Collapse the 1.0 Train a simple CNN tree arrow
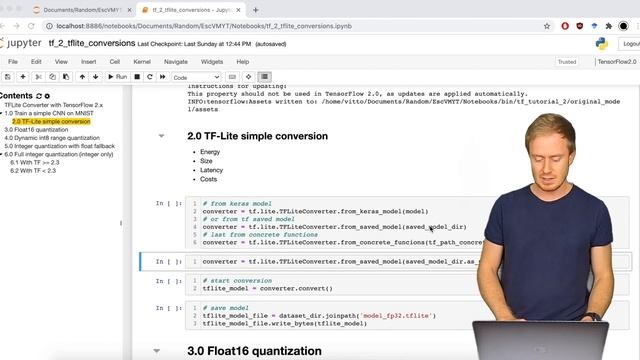The image size is (640, 360). pyautogui.click(x=1, y=113)
